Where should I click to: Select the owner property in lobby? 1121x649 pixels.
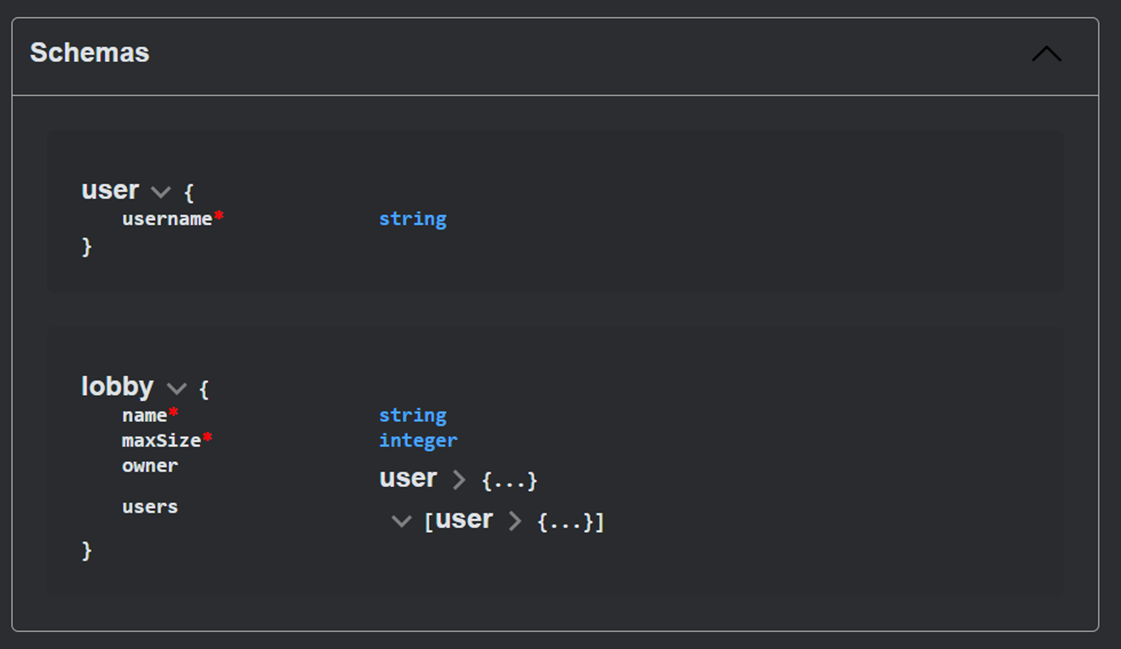(150, 466)
